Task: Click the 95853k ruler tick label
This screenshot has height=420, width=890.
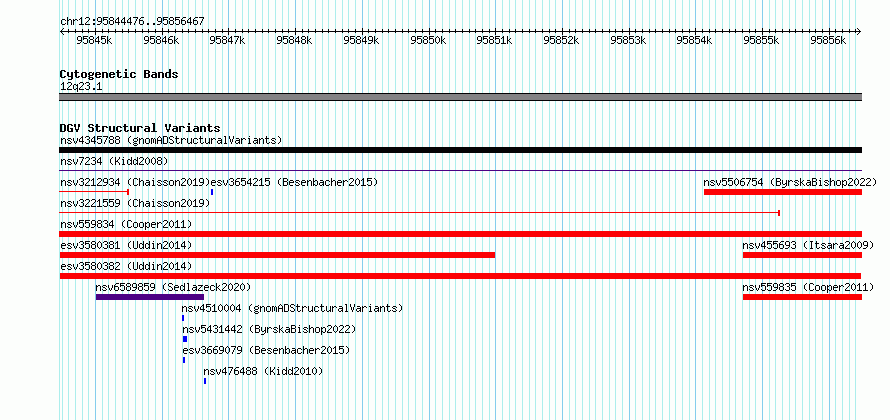Action: coord(628,40)
